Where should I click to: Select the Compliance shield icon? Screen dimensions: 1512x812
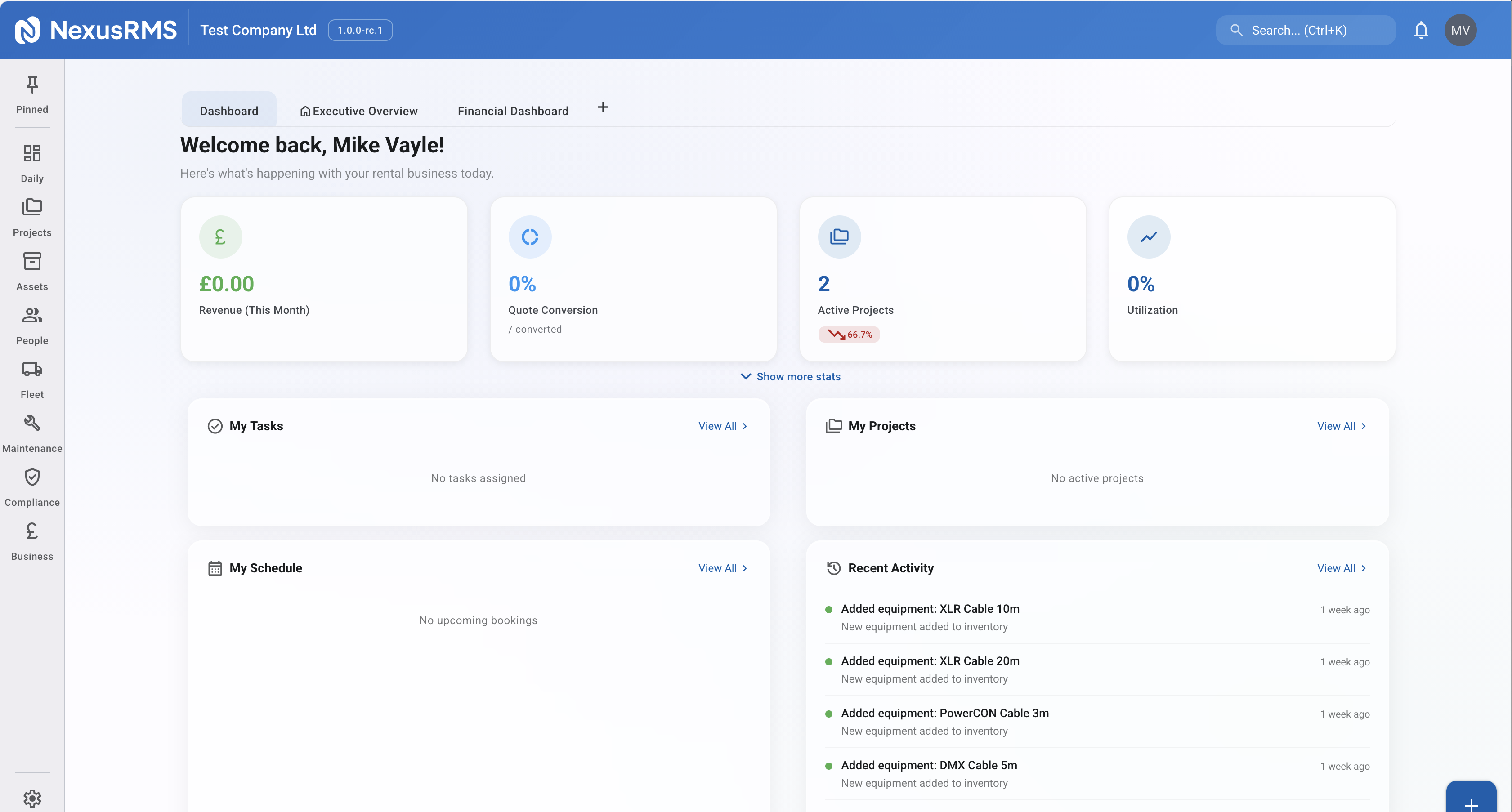pos(32,486)
